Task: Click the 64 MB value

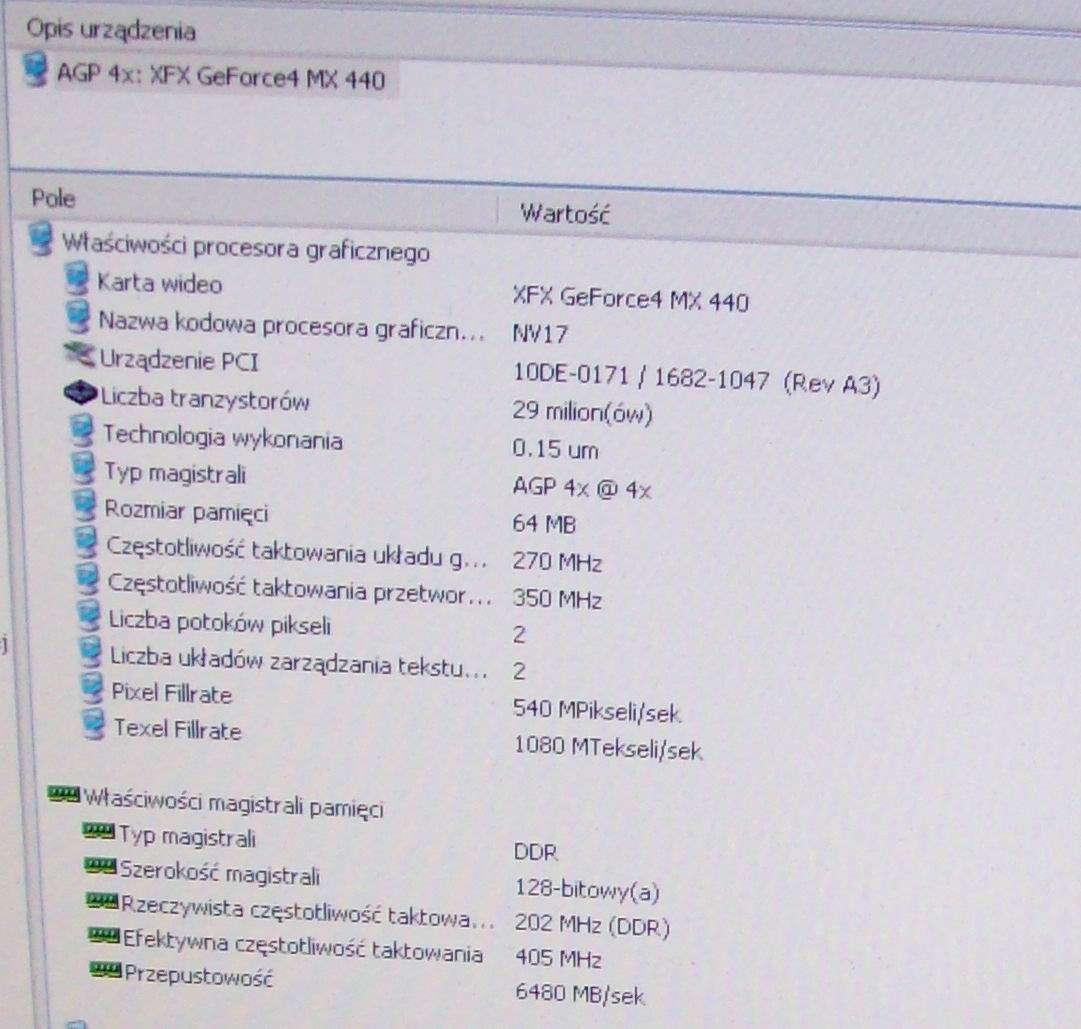Action: (544, 524)
